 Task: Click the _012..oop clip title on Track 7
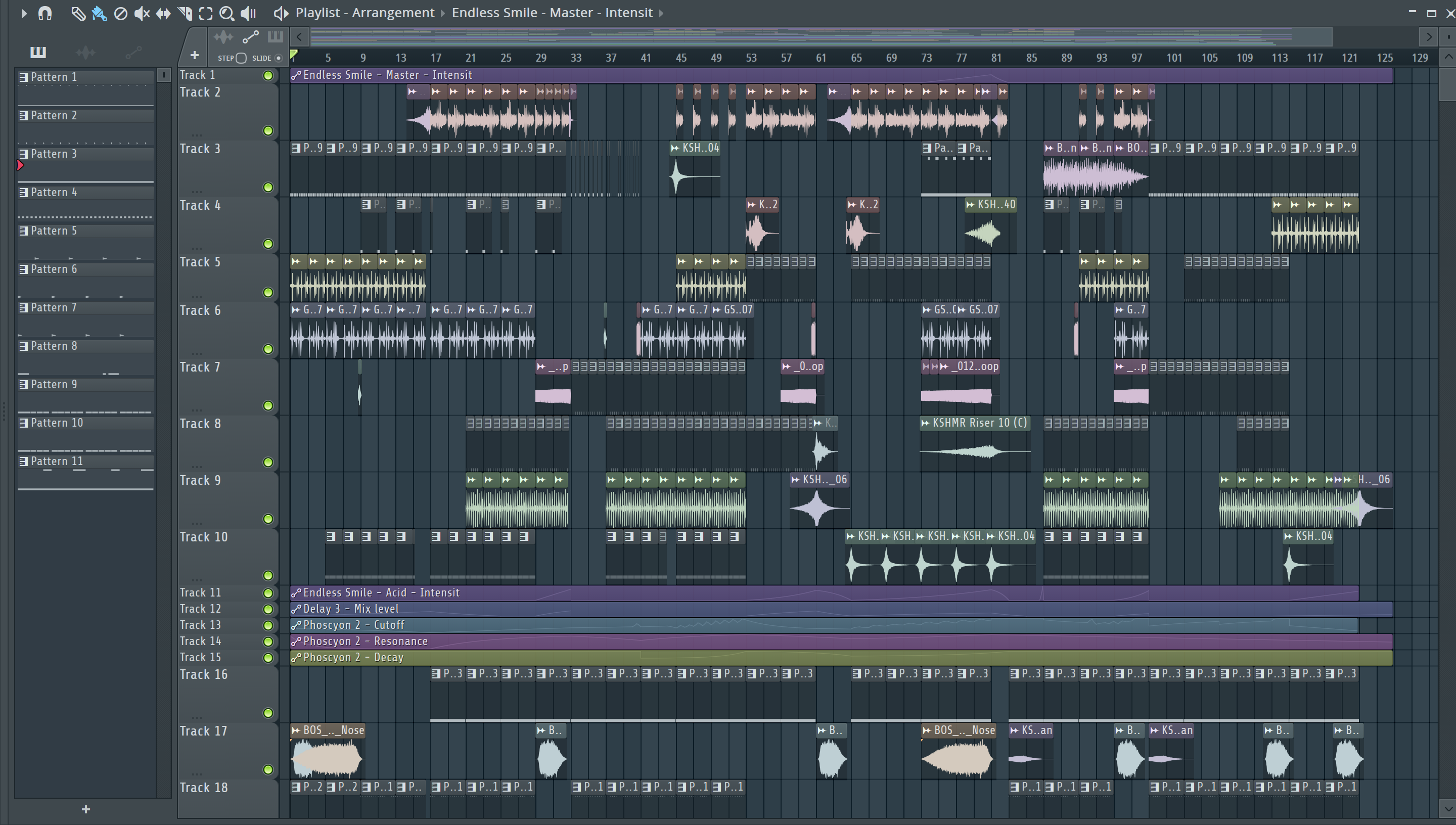[x=974, y=366]
